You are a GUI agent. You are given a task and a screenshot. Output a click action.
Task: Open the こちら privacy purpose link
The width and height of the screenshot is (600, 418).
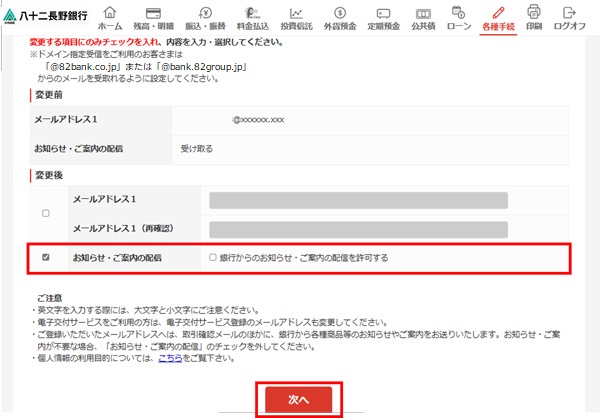[171, 357]
